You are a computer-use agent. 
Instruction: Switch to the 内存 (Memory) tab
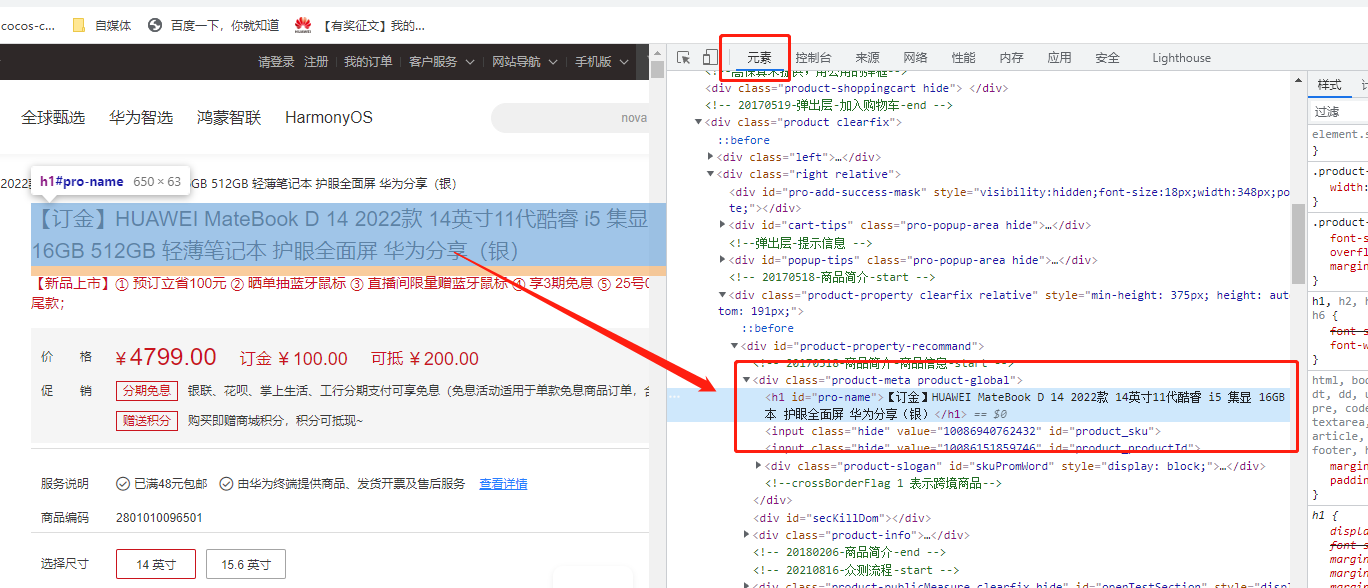(1011, 58)
